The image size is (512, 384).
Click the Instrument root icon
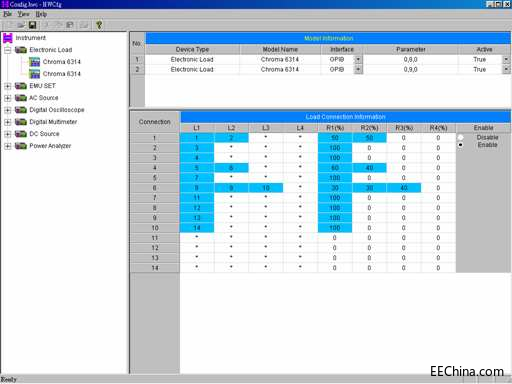[8, 38]
